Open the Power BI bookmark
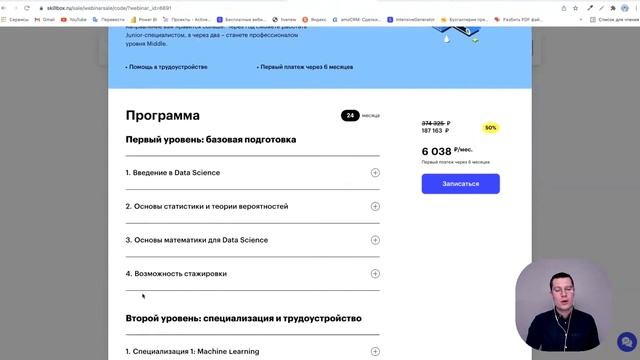The height and width of the screenshot is (360, 640). pyautogui.click(x=144, y=20)
